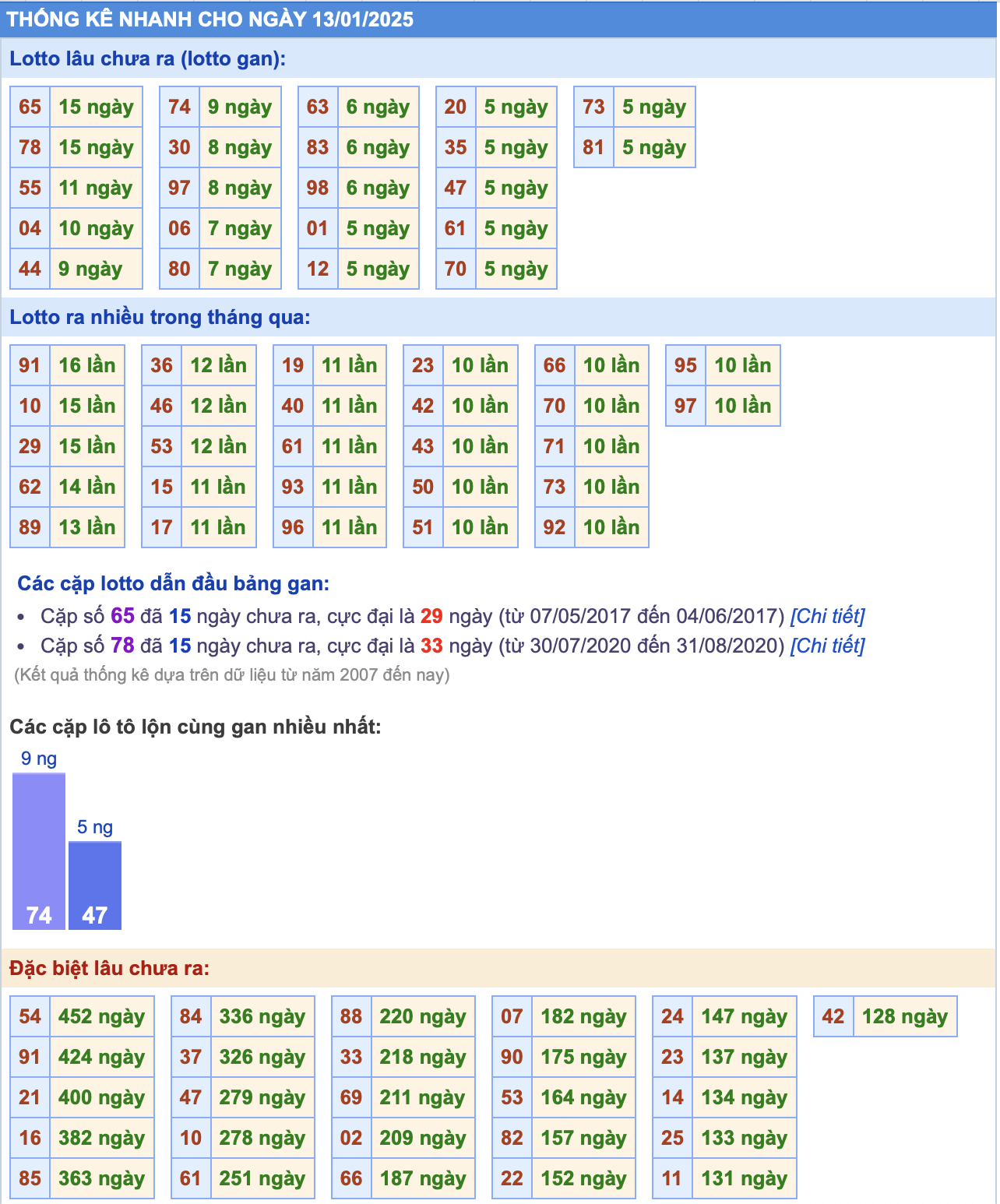Click '164 ngày' value for special 53
Viewport: 1000px width, 1204px height.
tap(584, 1097)
